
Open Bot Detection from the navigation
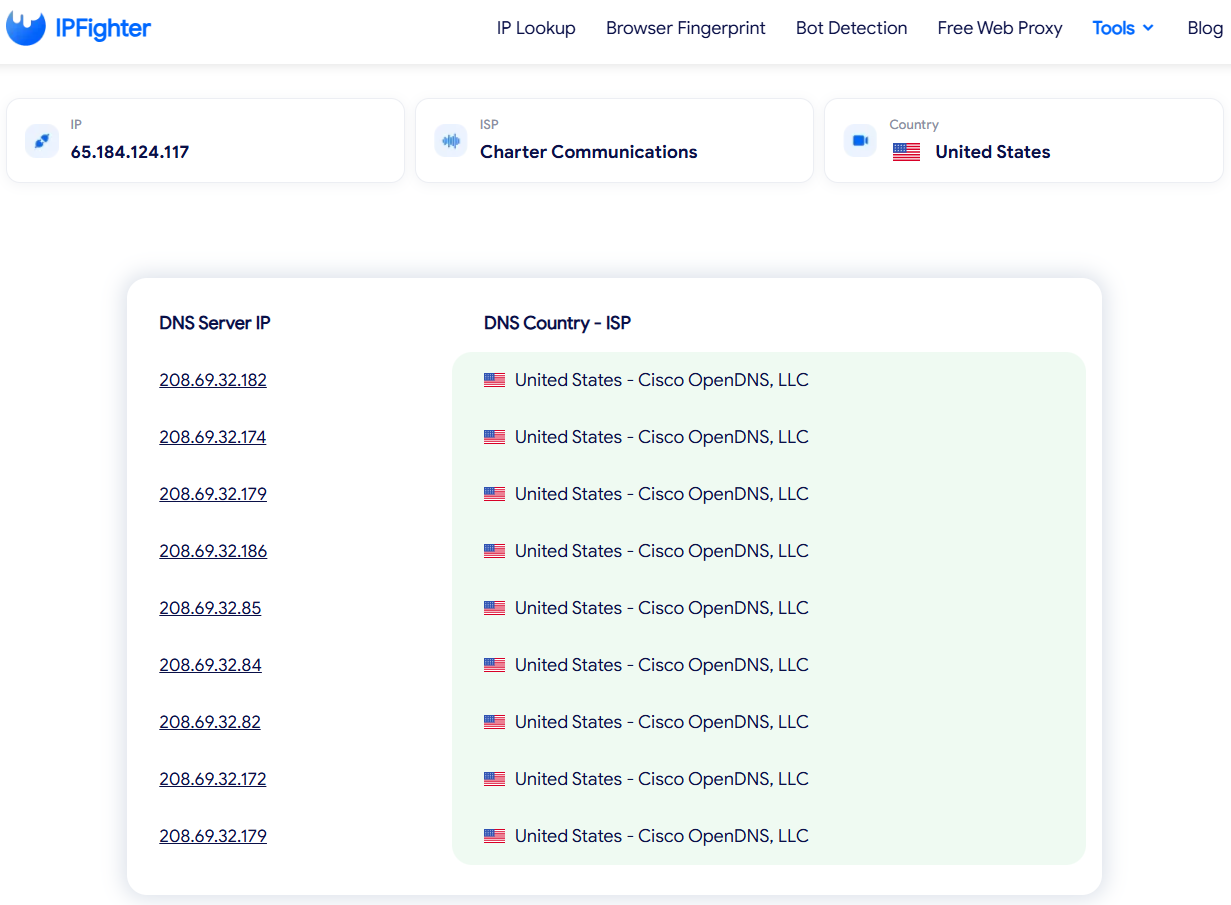pyautogui.click(x=852, y=28)
